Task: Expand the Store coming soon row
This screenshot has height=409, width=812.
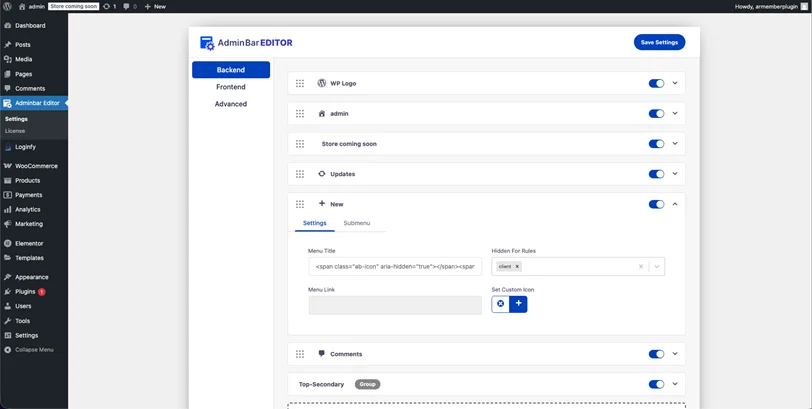Action: tap(675, 144)
